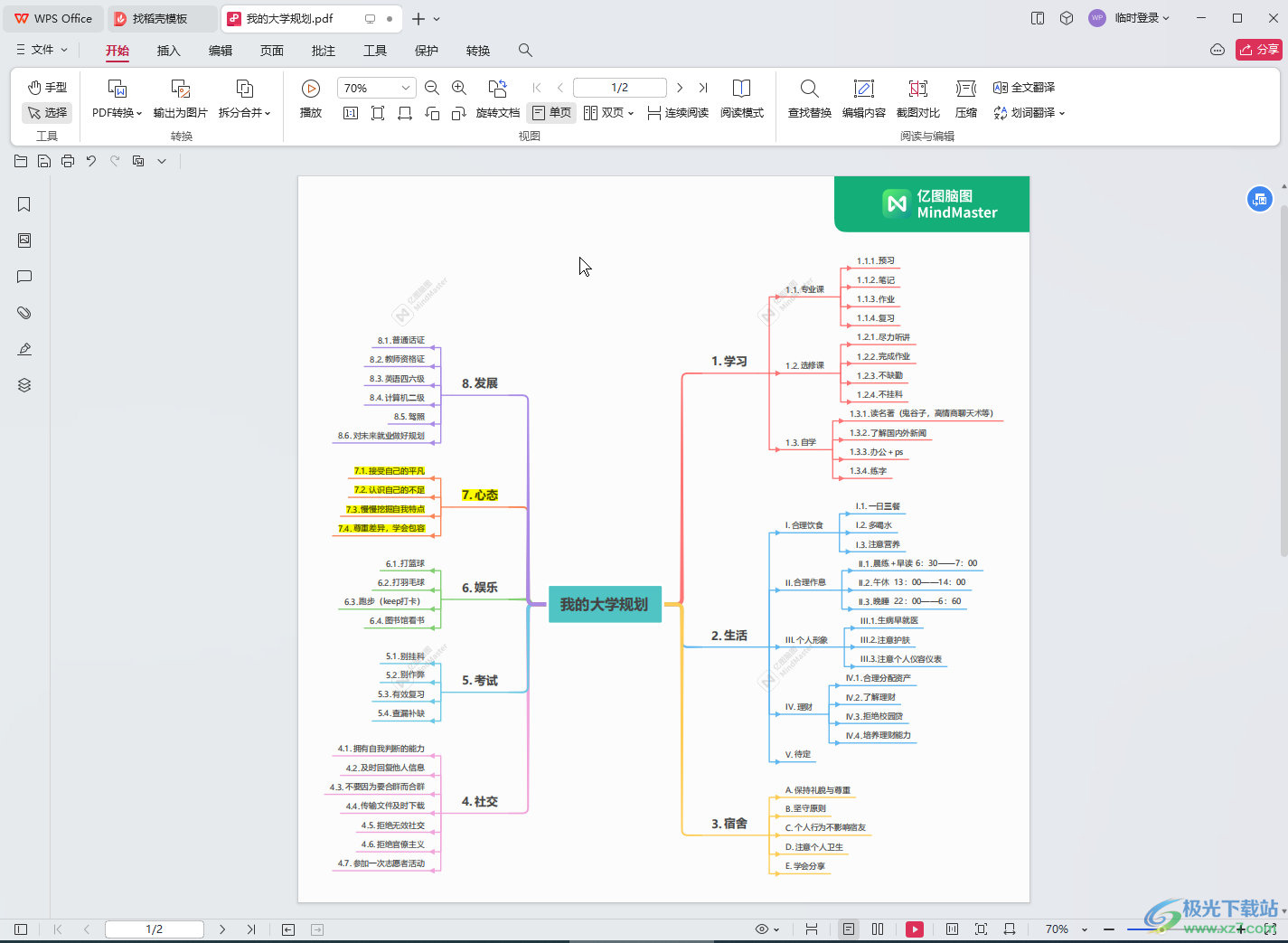Click red play button in status bar
This screenshot has height=943, width=1288.
(x=915, y=929)
